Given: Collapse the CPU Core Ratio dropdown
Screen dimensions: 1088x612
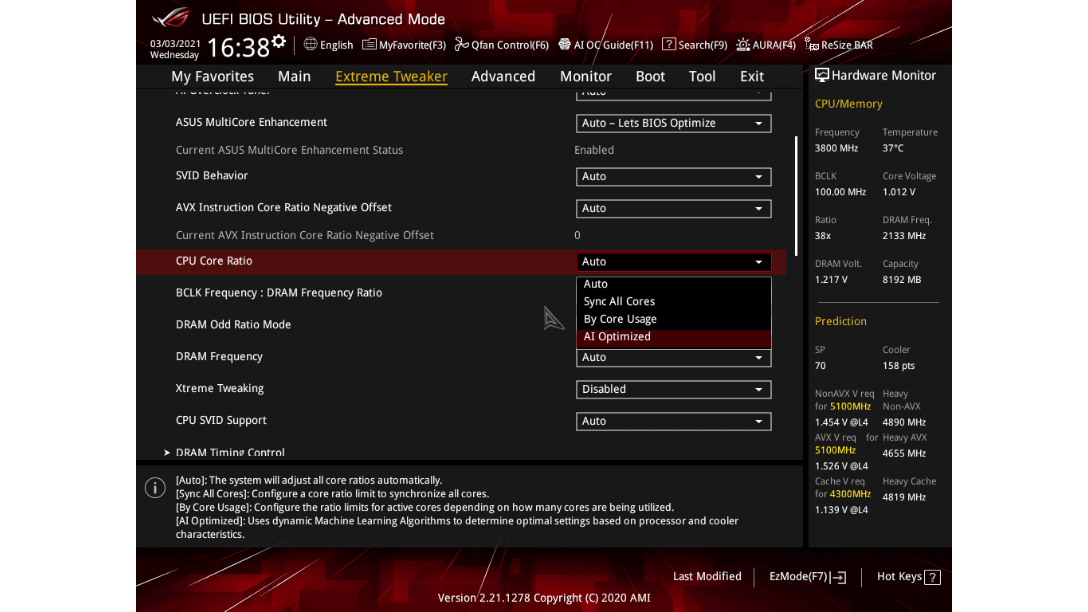Looking at the screenshot, I should tap(673, 262).
